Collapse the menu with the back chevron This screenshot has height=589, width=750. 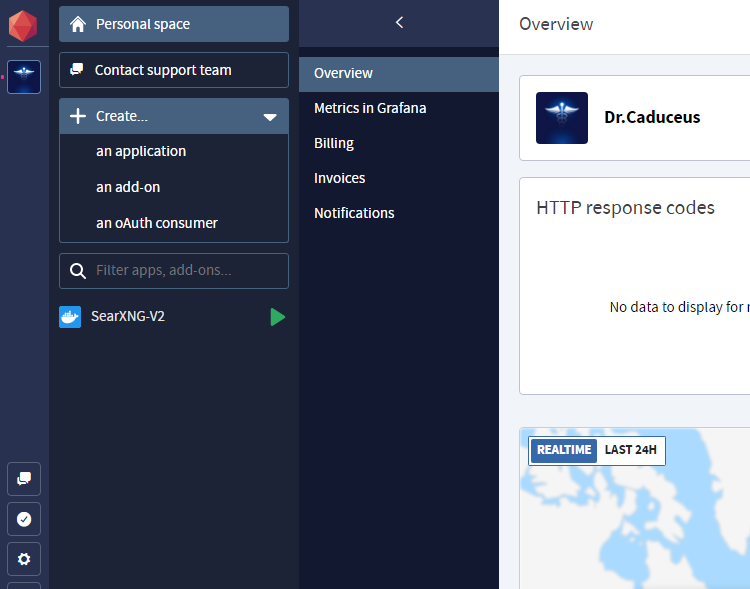(x=399, y=22)
